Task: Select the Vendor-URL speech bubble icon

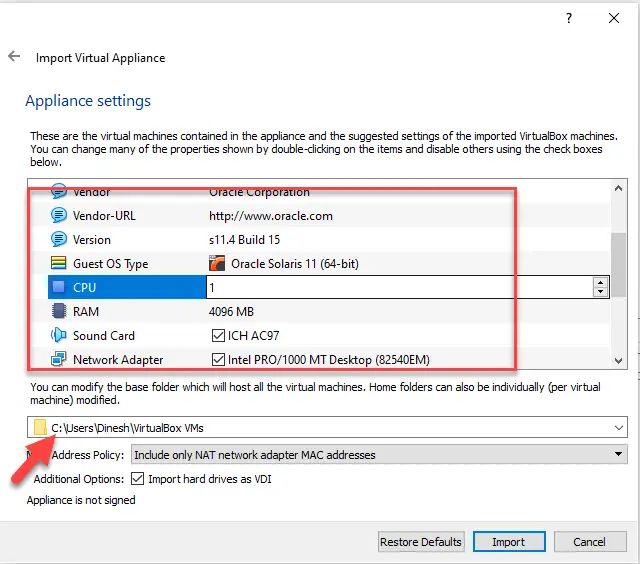Action: point(59,215)
